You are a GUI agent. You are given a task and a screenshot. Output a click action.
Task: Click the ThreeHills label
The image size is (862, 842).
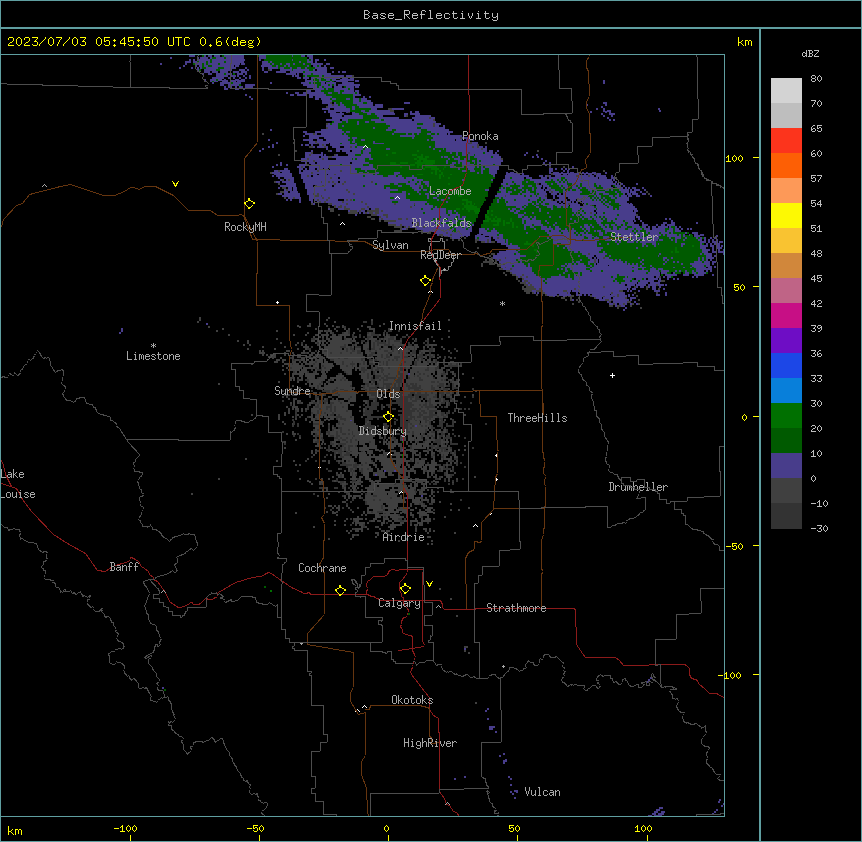537,418
